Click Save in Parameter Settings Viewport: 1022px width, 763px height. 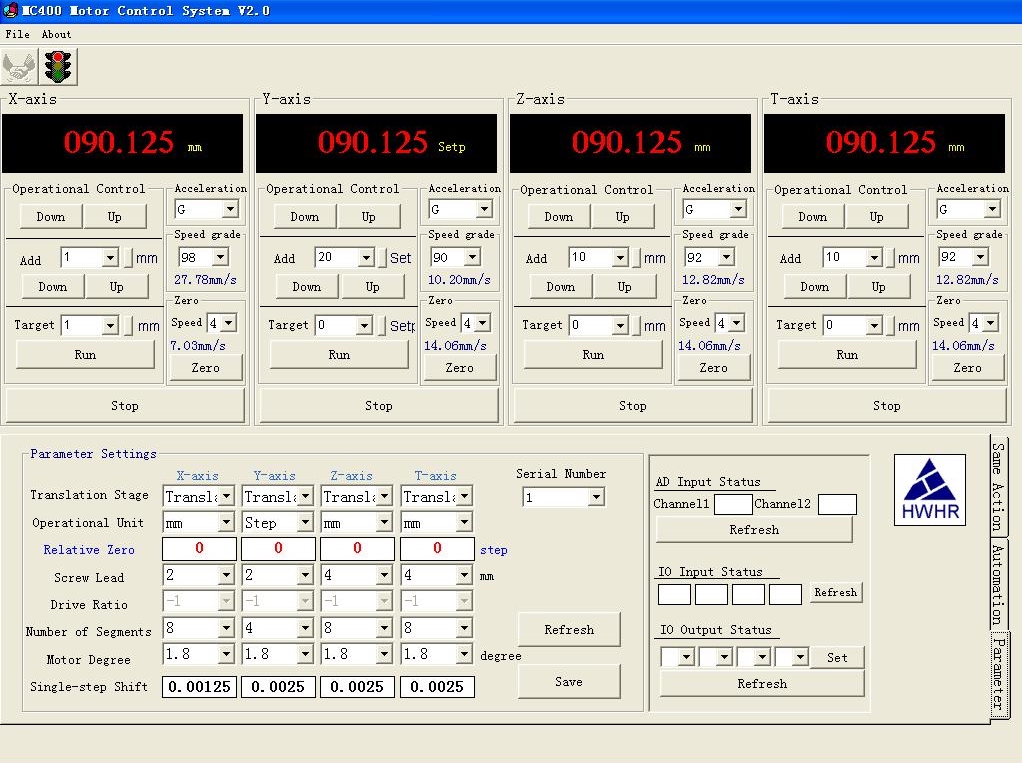pos(568,682)
